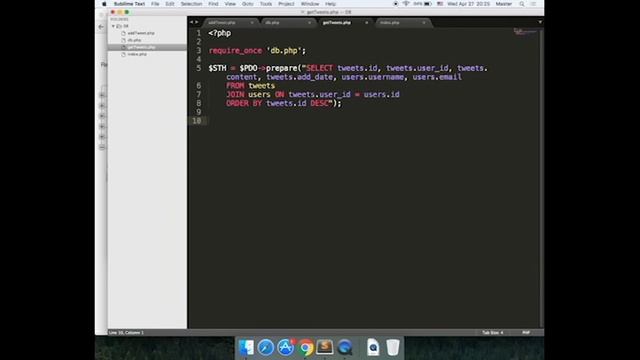The height and width of the screenshot is (360, 640).
Task: Open the Trash in the Dock
Action: click(x=393, y=347)
